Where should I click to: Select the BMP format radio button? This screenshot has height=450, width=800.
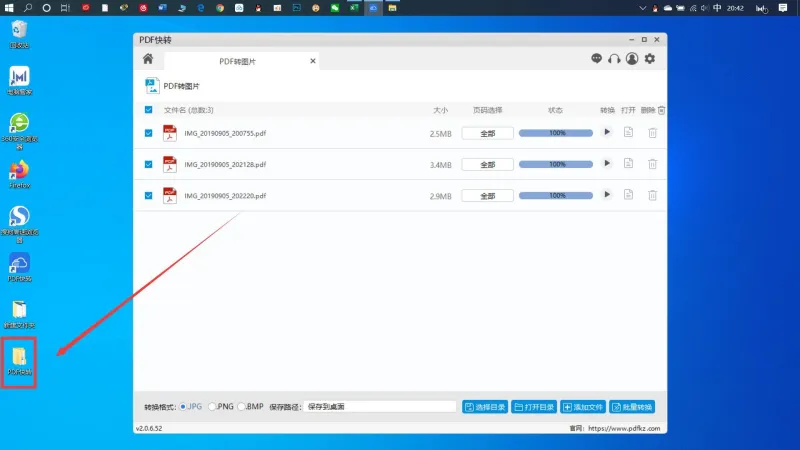pyautogui.click(x=241, y=407)
